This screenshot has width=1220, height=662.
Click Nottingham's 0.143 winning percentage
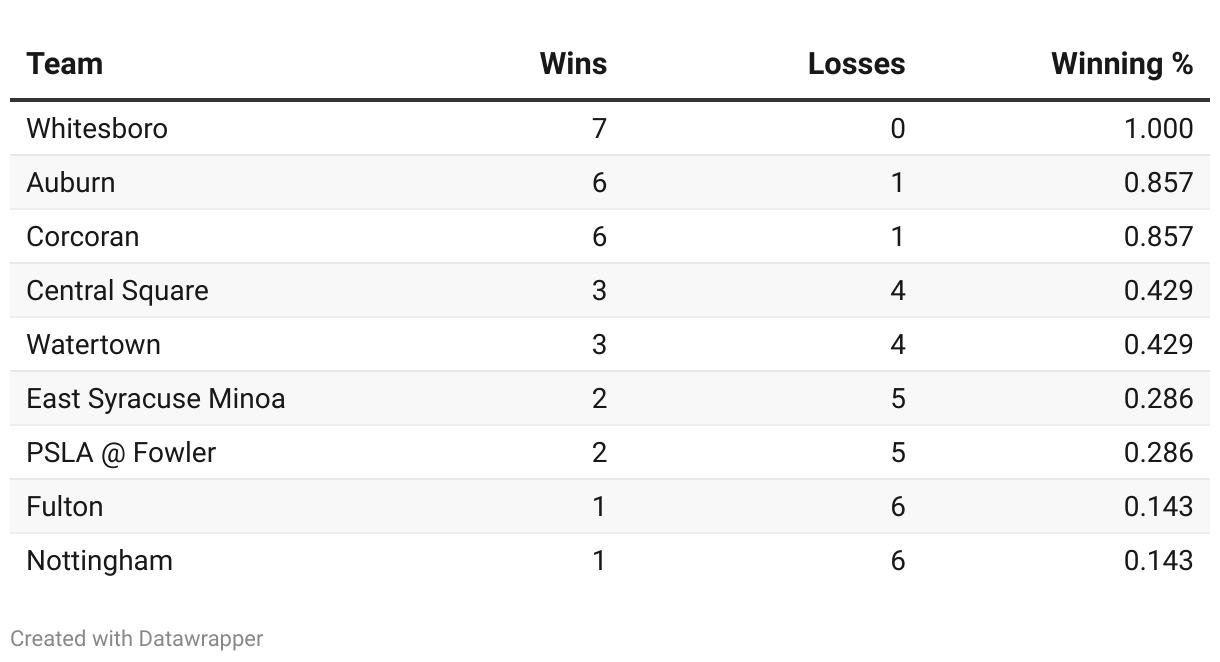click(x=1158, y=561)
